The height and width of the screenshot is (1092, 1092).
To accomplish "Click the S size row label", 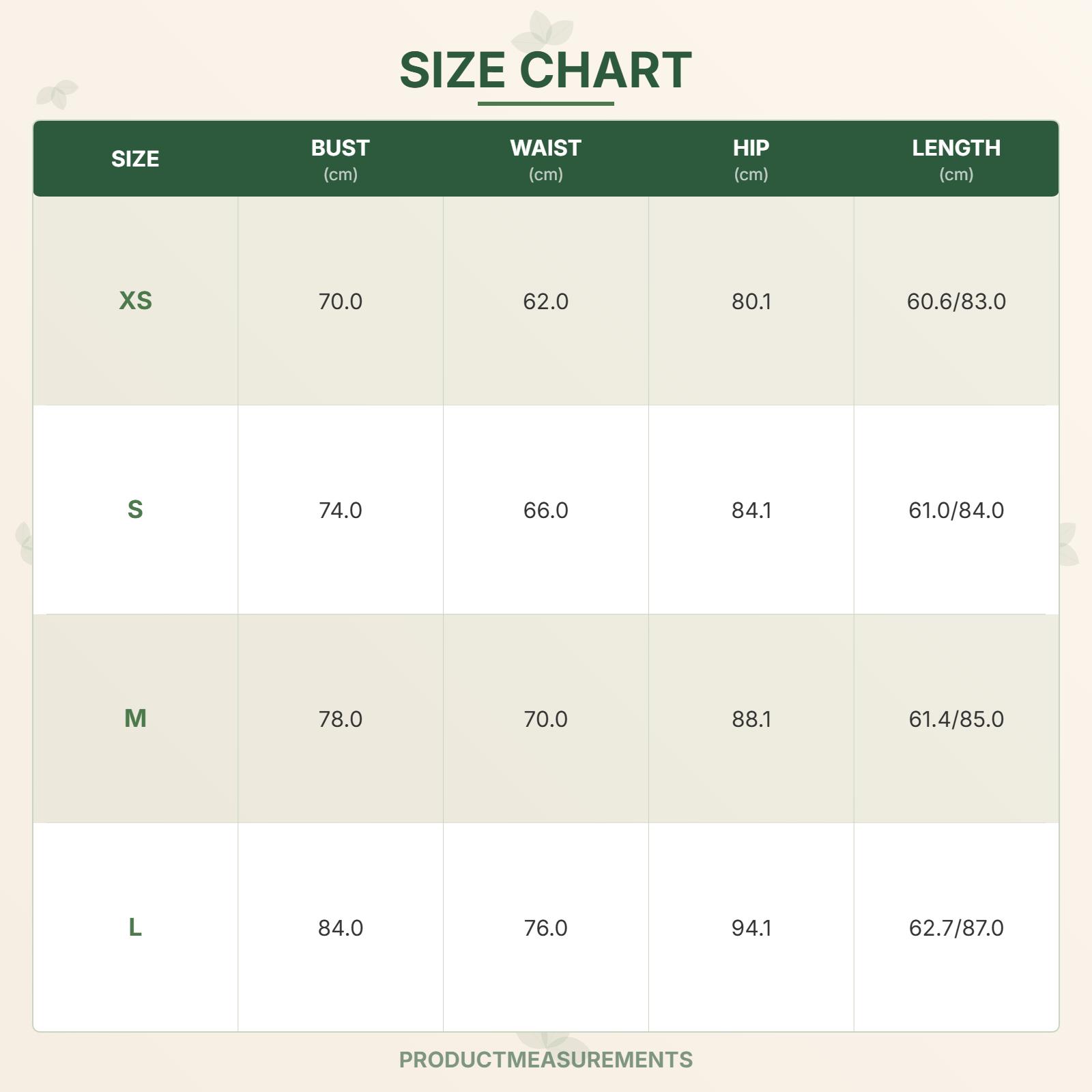I will (x=135, y=510).
